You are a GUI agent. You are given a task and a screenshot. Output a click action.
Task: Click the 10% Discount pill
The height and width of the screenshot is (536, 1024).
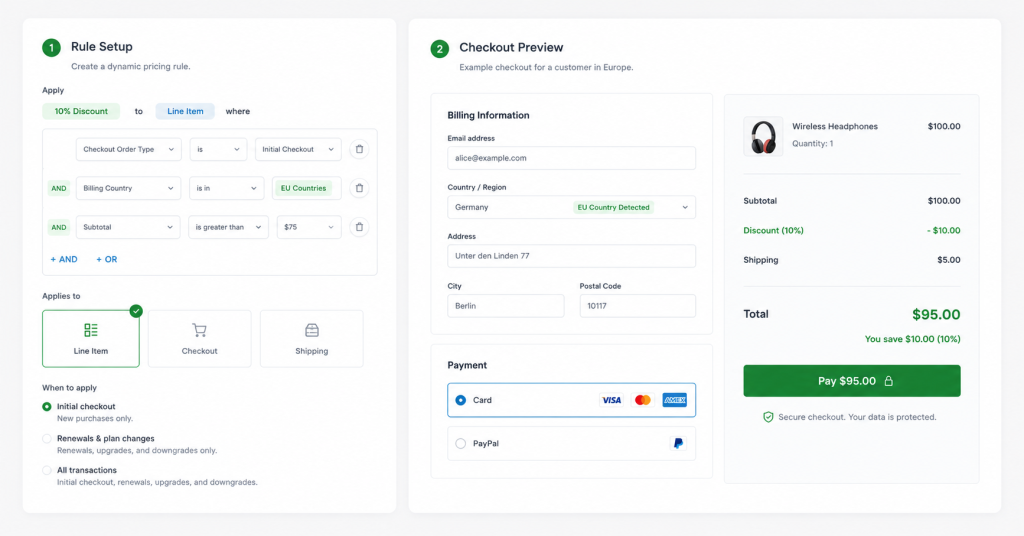(81, 111)
